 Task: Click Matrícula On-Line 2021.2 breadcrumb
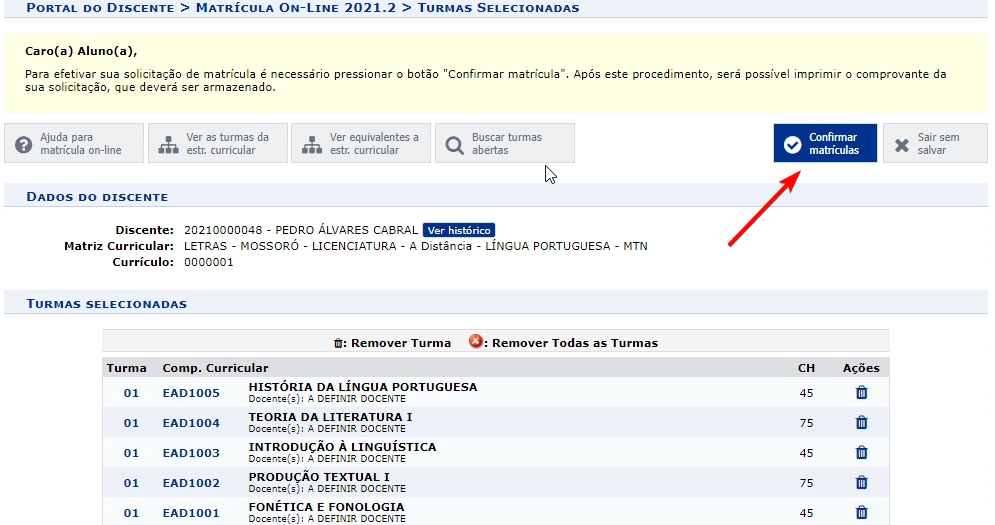point(296,8)
